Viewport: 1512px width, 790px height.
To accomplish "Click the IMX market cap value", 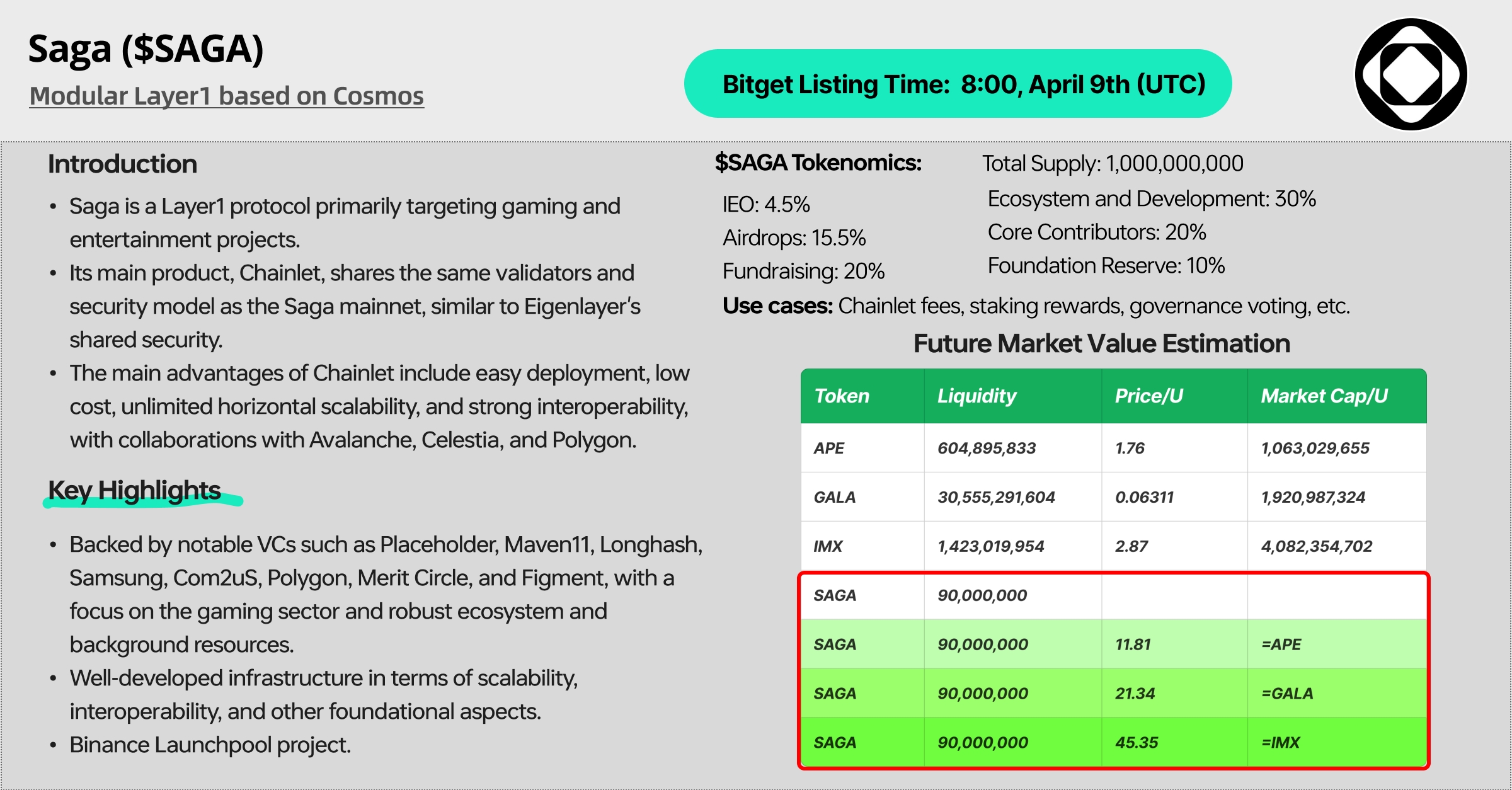I will (x=1317, y=546).
